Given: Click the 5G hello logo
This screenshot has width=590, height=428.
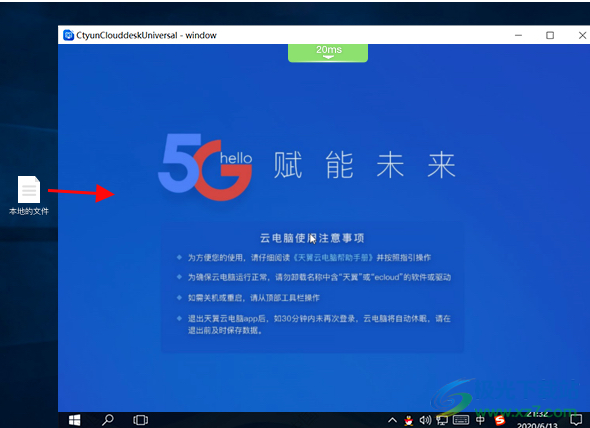Looking at the screenshot, I should 205,167.
